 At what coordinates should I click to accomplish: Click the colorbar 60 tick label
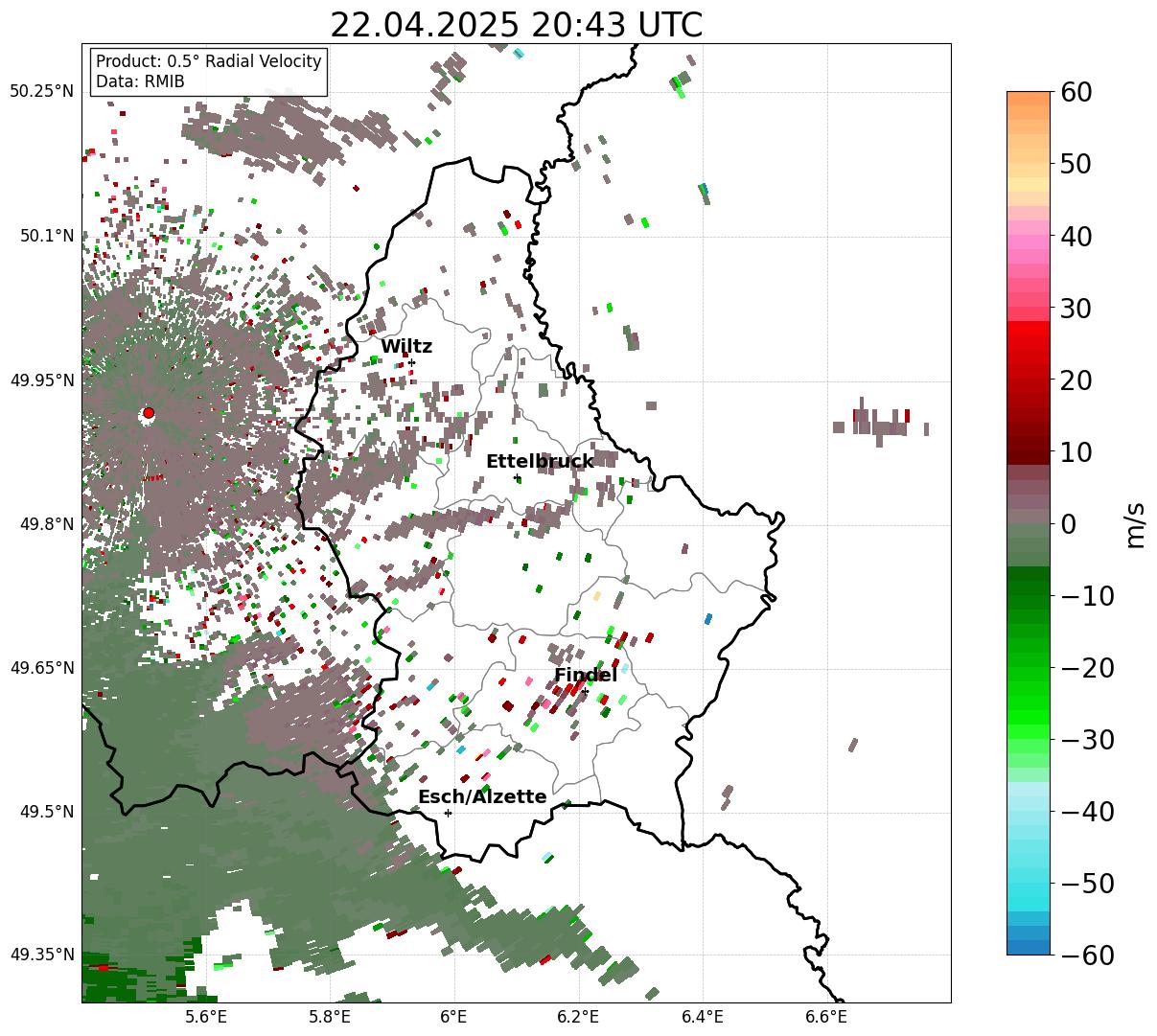[x=1076, y=92]
